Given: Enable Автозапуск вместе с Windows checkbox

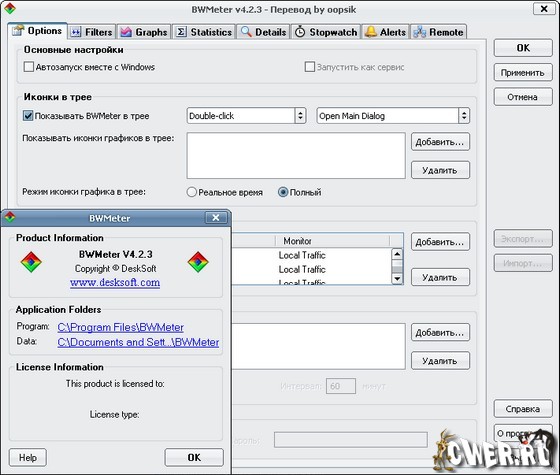Looking at the screenshot, I should point(29,67).
